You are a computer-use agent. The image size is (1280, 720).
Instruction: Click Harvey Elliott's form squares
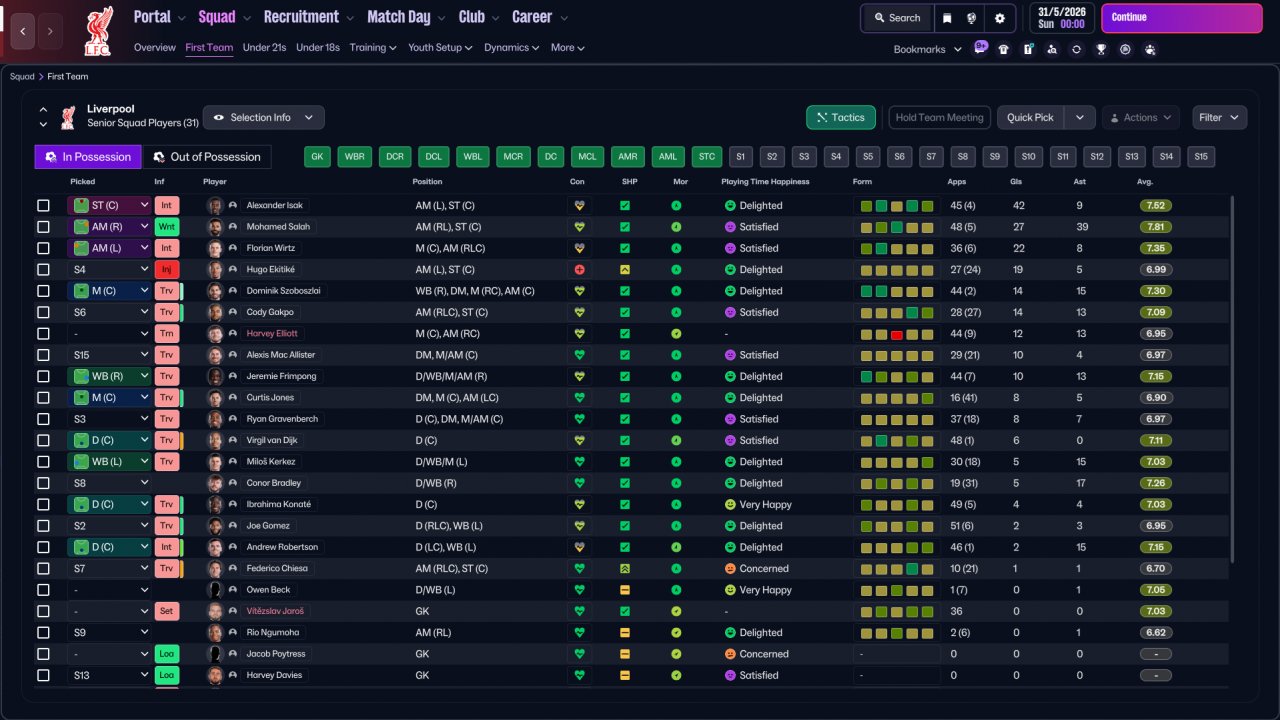click(896, 334)
